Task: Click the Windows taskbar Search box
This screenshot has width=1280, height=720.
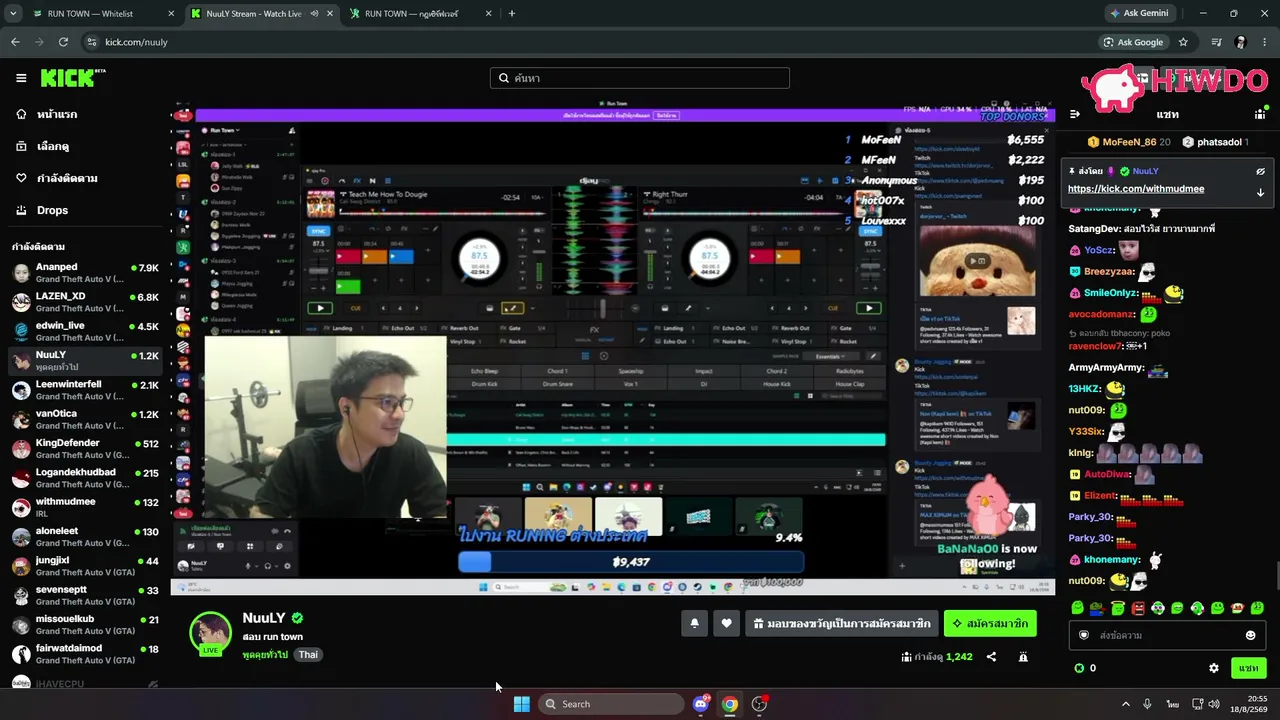Action: [612, 704]
